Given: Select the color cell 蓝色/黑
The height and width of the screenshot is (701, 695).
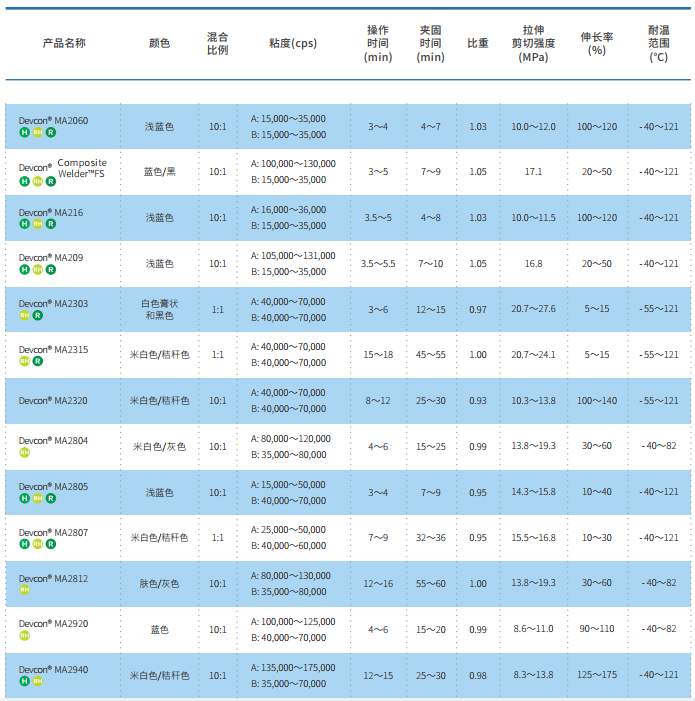Looking at the screenshot, I should click(160, 172).
